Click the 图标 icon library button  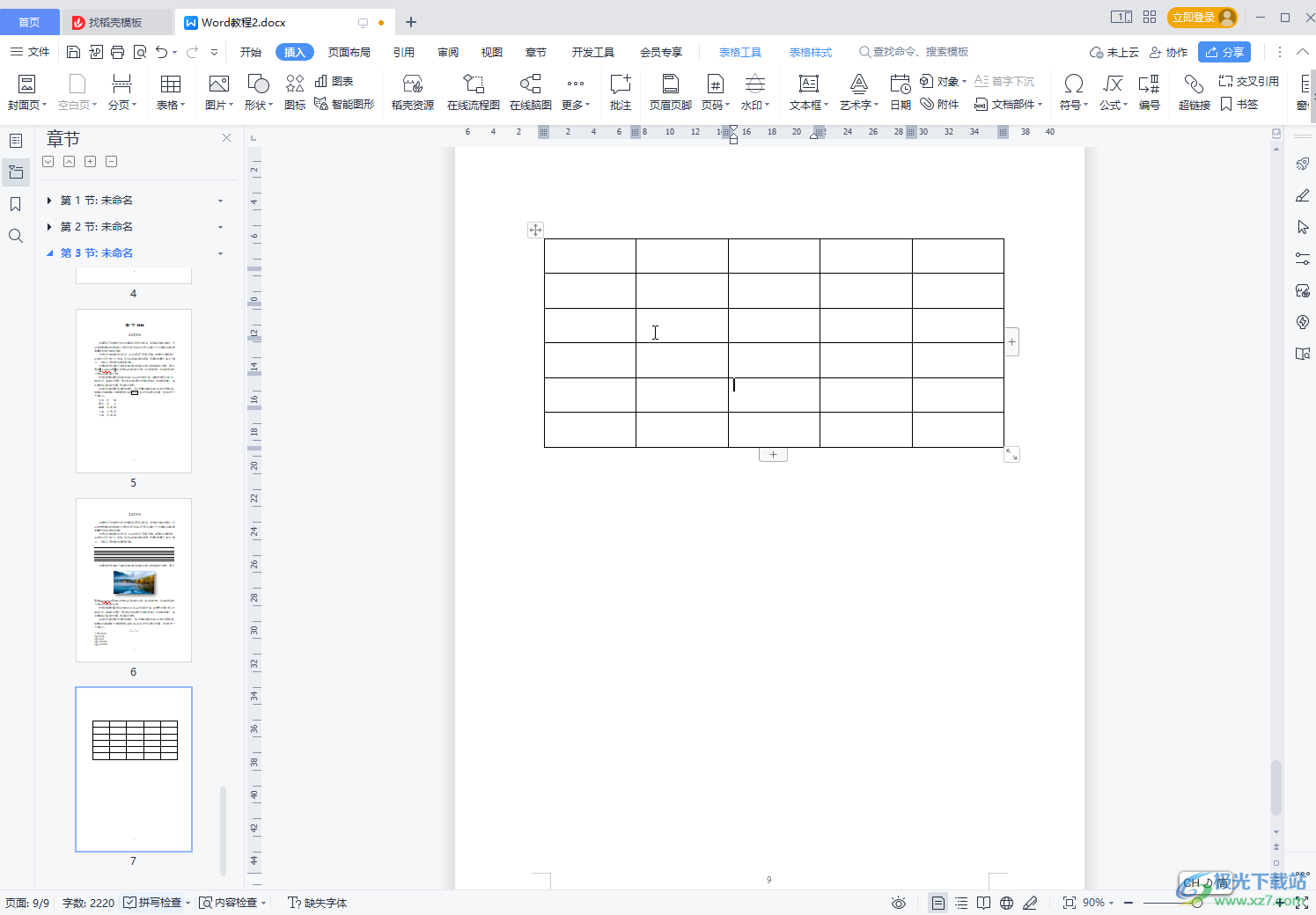click(x=295, y=92)
